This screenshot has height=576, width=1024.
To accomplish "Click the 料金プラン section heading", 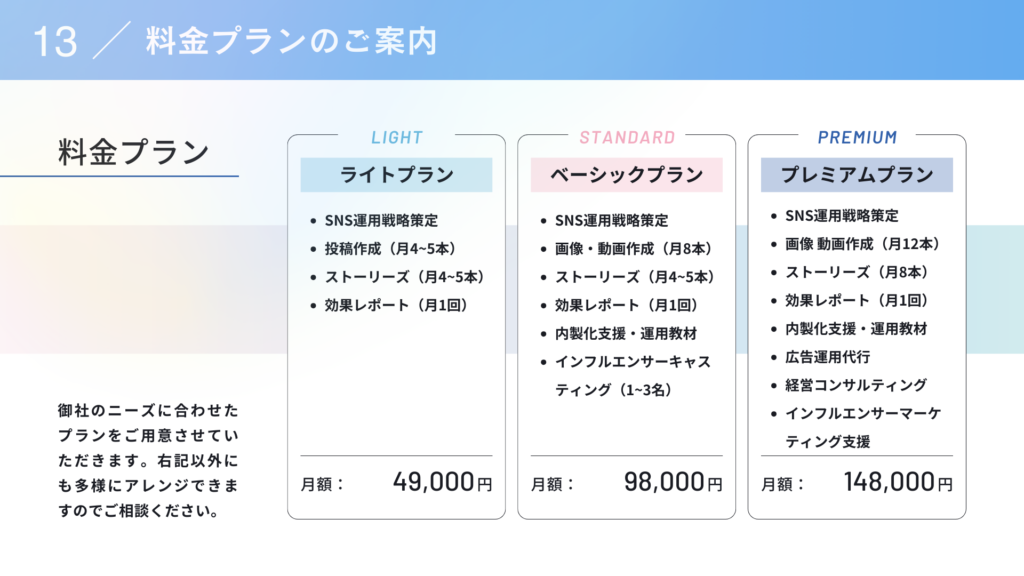I will tap(134, 152).
